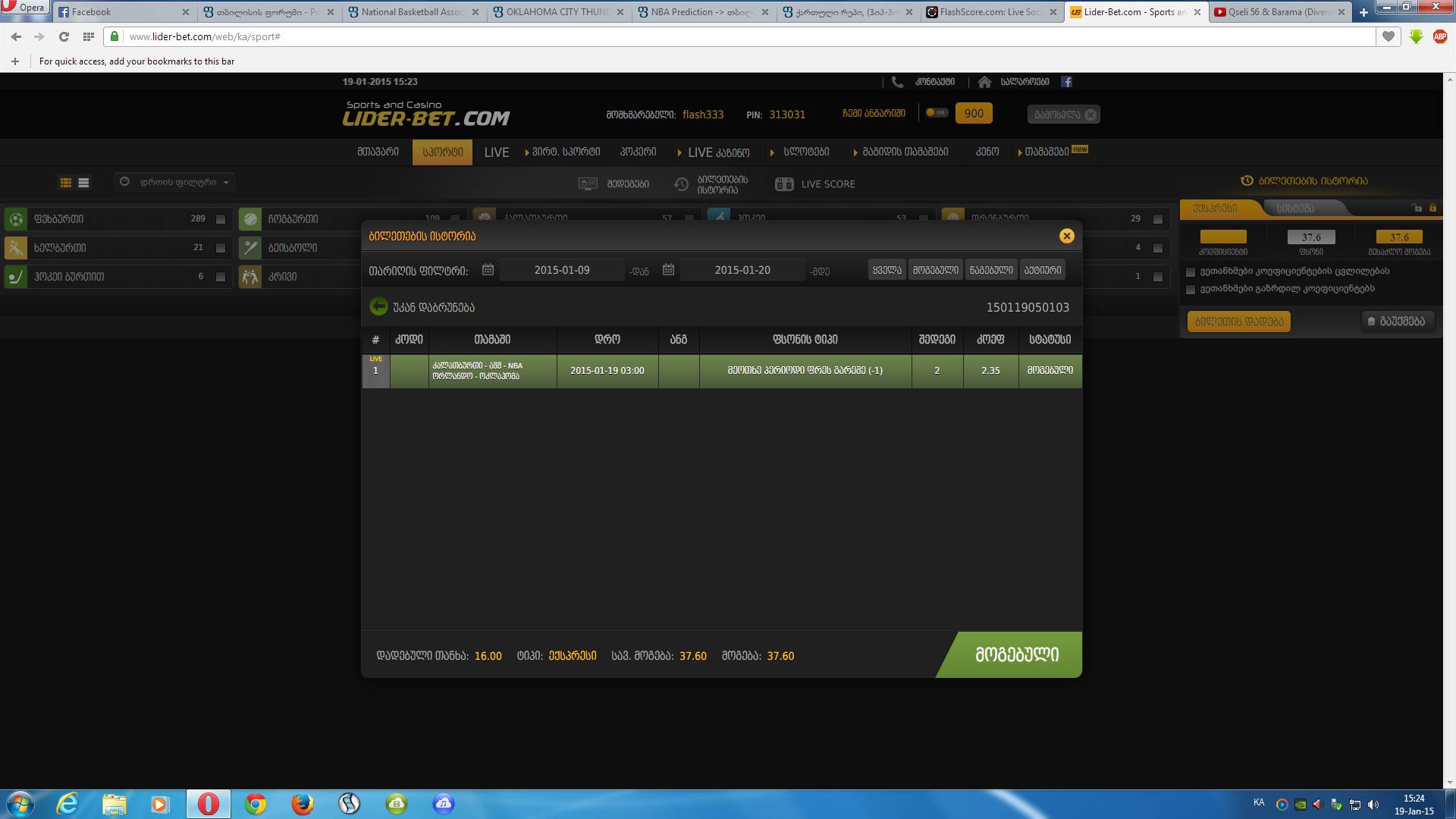The image size is (1456, 819).
Task: Toggle the balance ON switch
Action: click(937, 113)
